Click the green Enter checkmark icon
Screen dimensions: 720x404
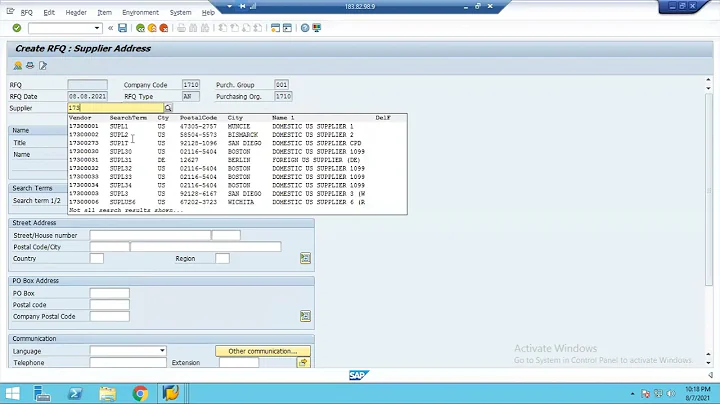pyautogui.click(x=17, y=28)
